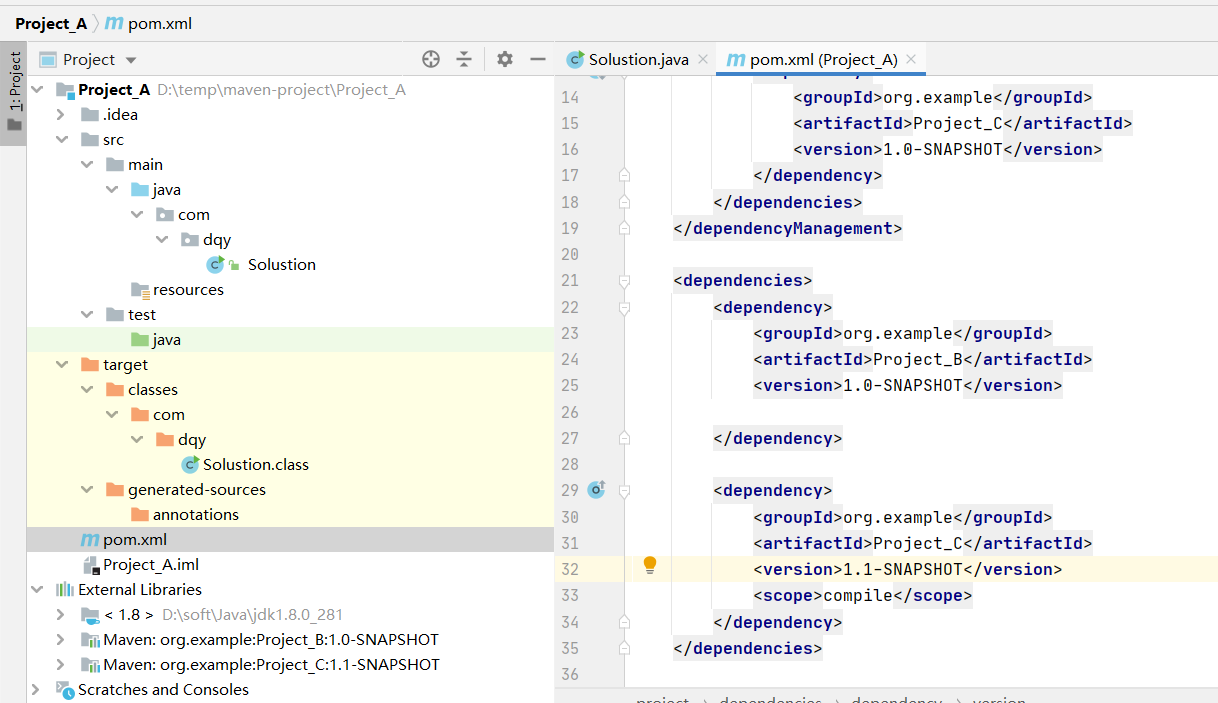Screen dimensions: 1218x703
Task: Select the Project_A.iml file
Action: pyautogui.click(x=151, y=564)
